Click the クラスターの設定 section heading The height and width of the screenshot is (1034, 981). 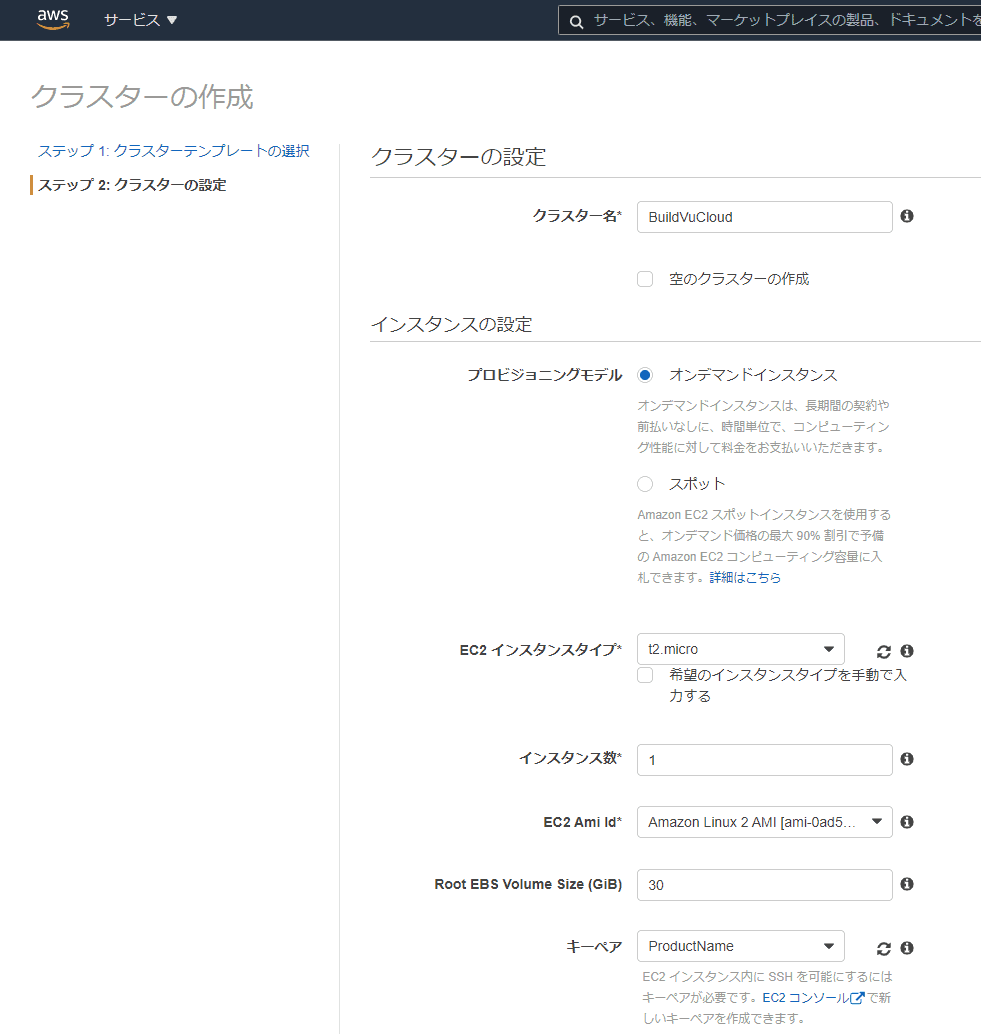(x=458, y=157)
